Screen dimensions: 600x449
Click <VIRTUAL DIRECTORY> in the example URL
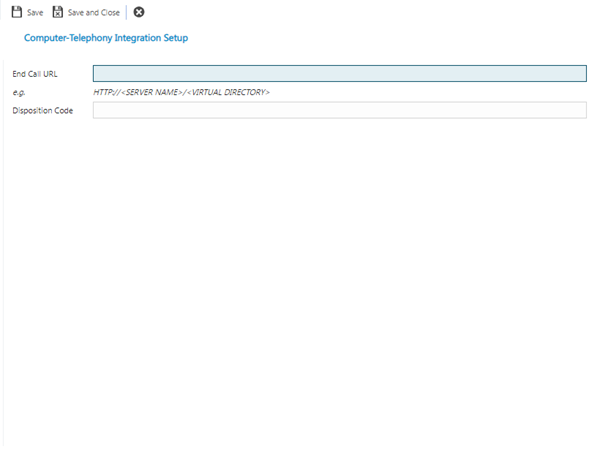(x=227, y=92)
